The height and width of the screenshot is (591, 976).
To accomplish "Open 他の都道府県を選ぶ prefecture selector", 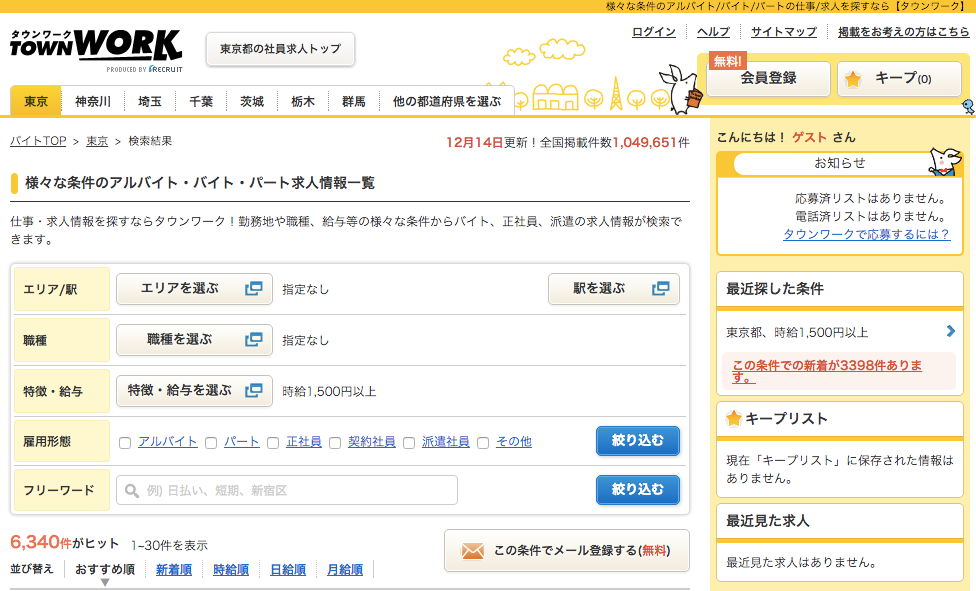I will tap(447, 102).
